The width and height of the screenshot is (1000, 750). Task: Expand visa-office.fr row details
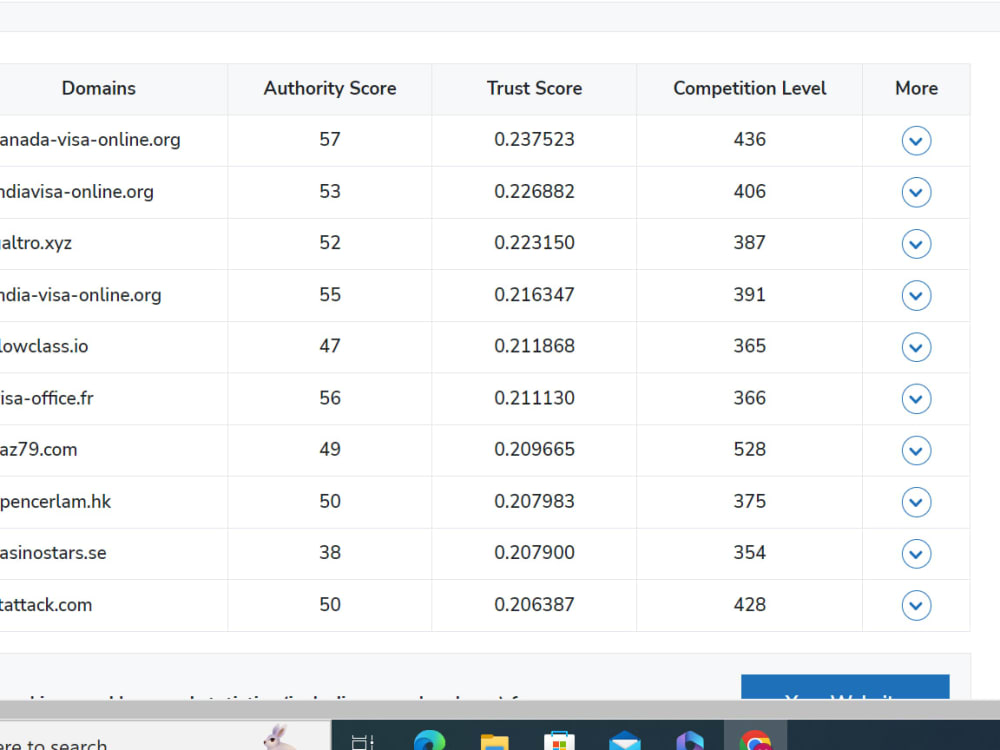pos(916,399)
